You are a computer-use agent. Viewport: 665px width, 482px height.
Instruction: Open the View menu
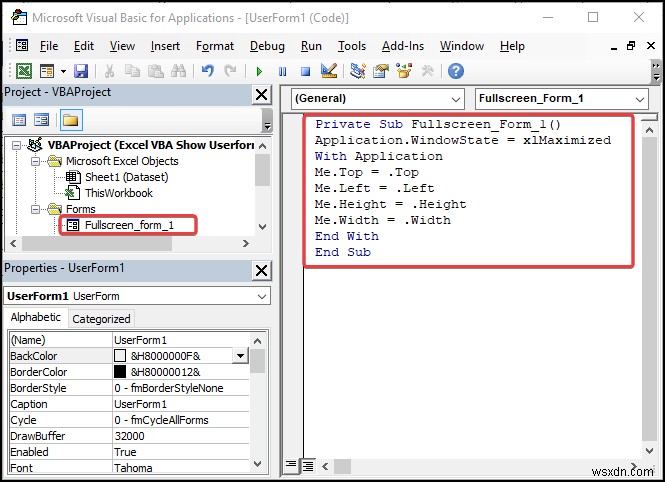point(122,46)
